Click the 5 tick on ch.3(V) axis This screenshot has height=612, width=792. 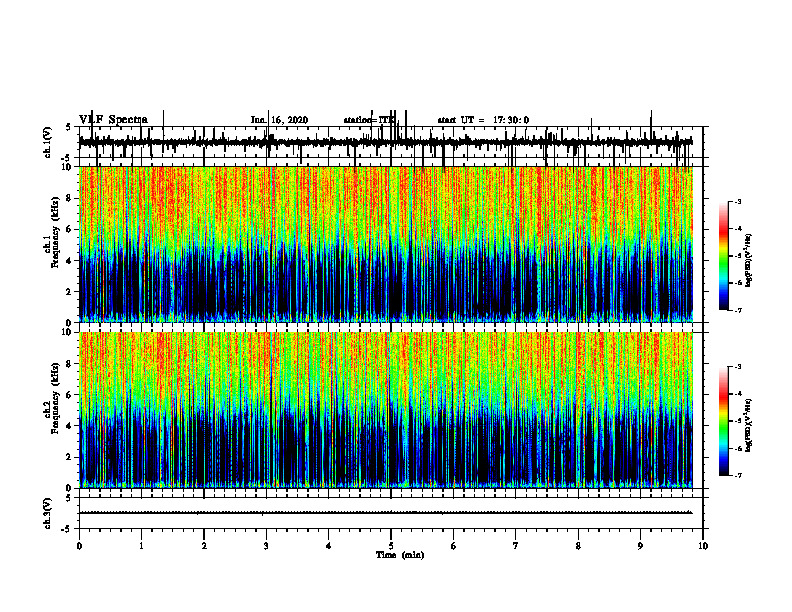pos(68,497)
